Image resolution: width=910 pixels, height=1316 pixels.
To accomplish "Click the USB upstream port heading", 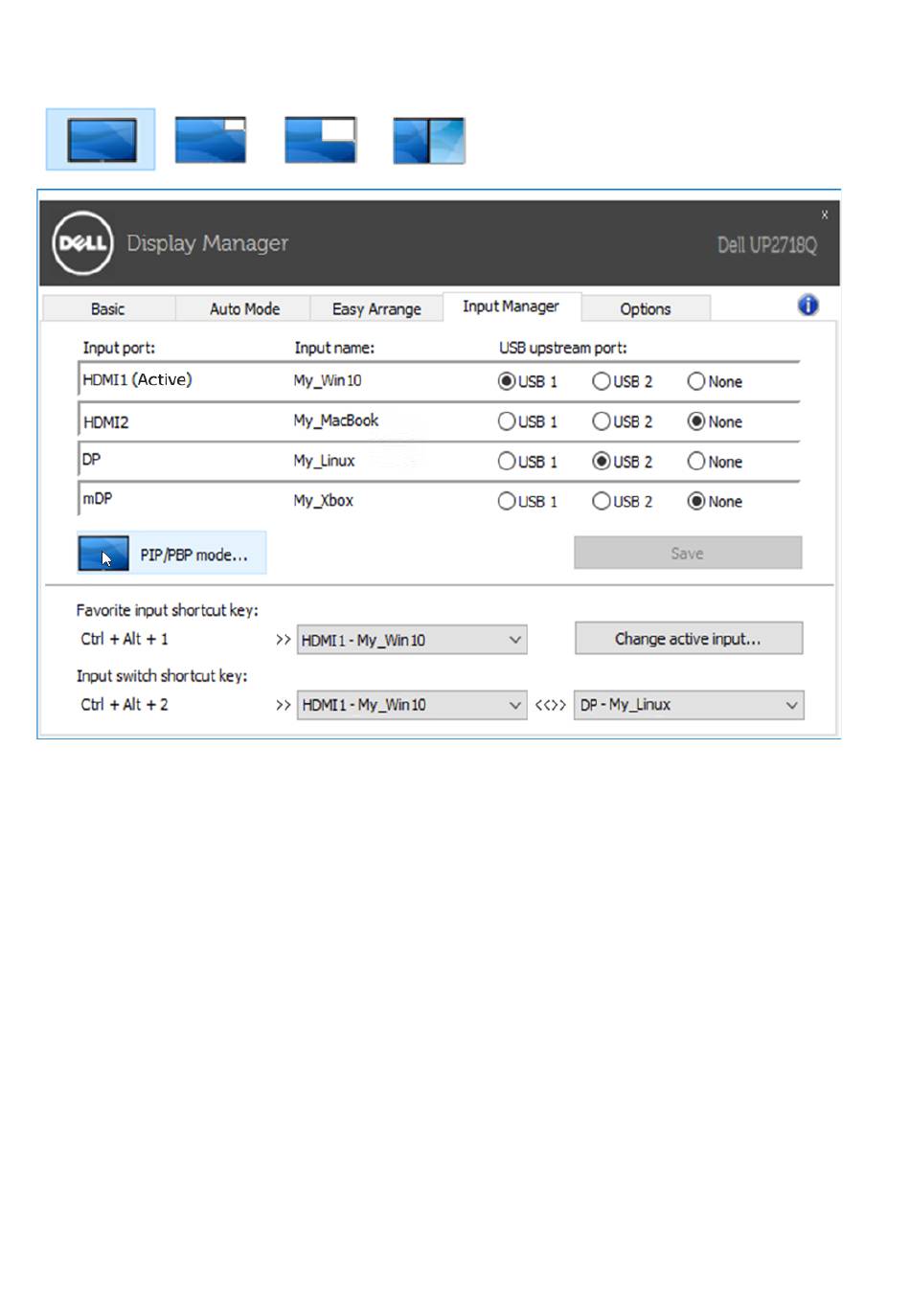I will (563, 348).
